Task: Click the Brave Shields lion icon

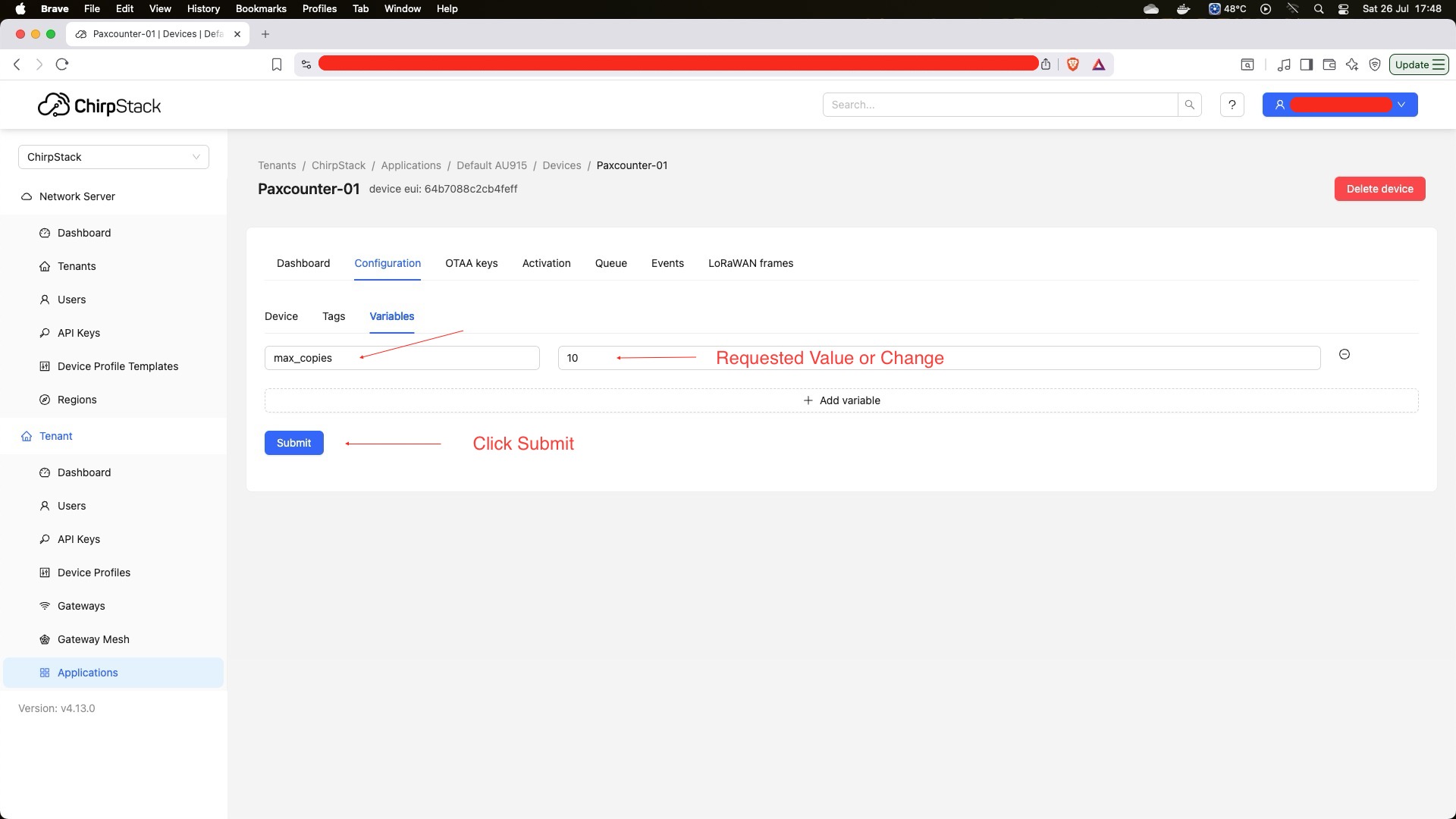Action: [x=1072, y=64]
